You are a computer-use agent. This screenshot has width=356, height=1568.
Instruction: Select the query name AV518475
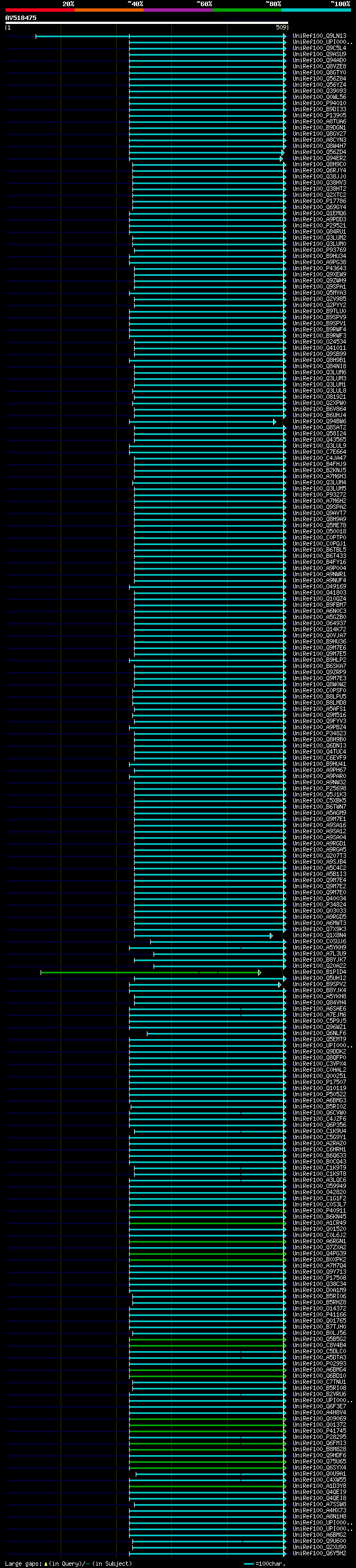[21, 18]
